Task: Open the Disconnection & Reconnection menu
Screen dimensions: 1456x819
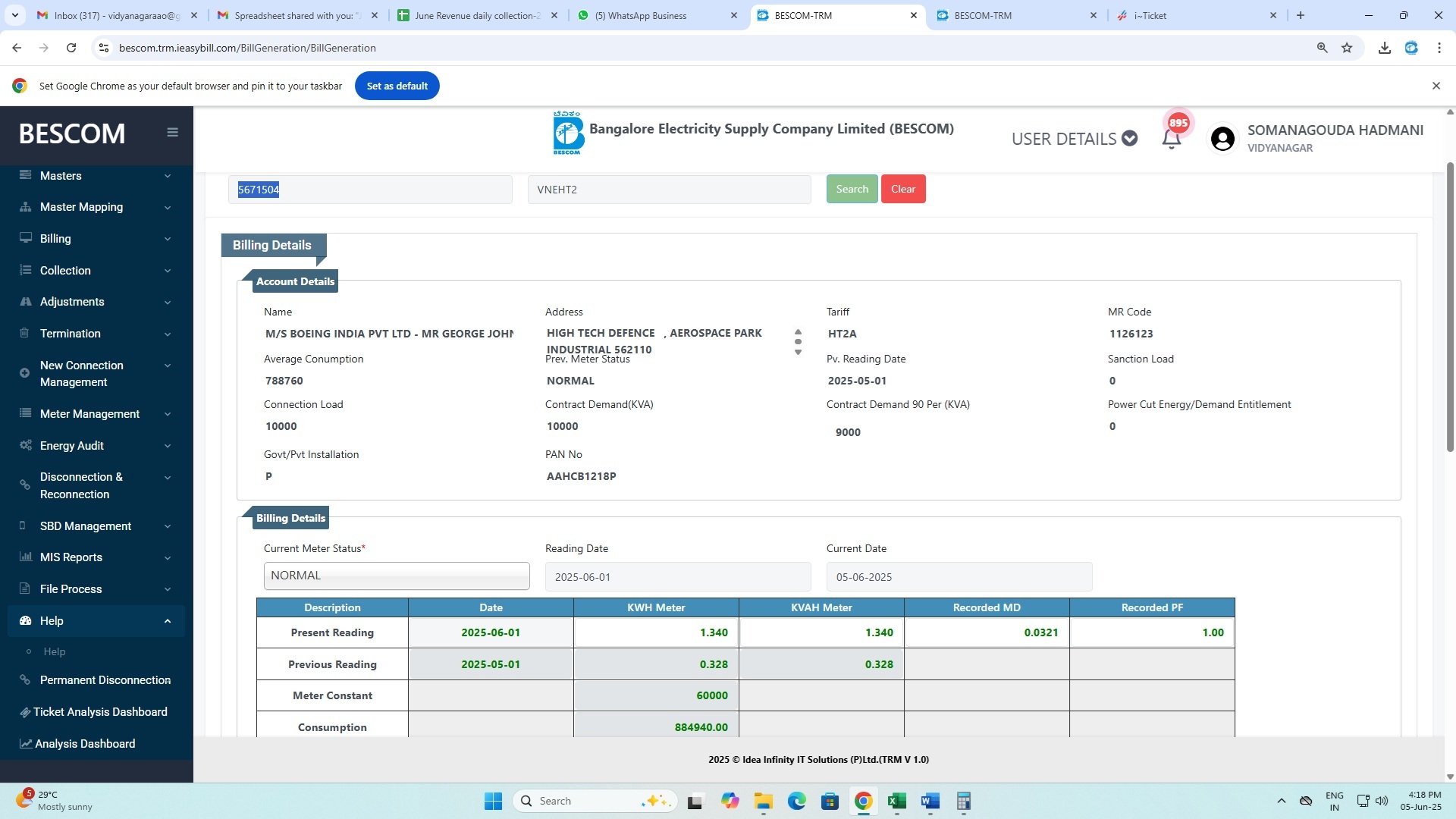Action: pos(96,485)
